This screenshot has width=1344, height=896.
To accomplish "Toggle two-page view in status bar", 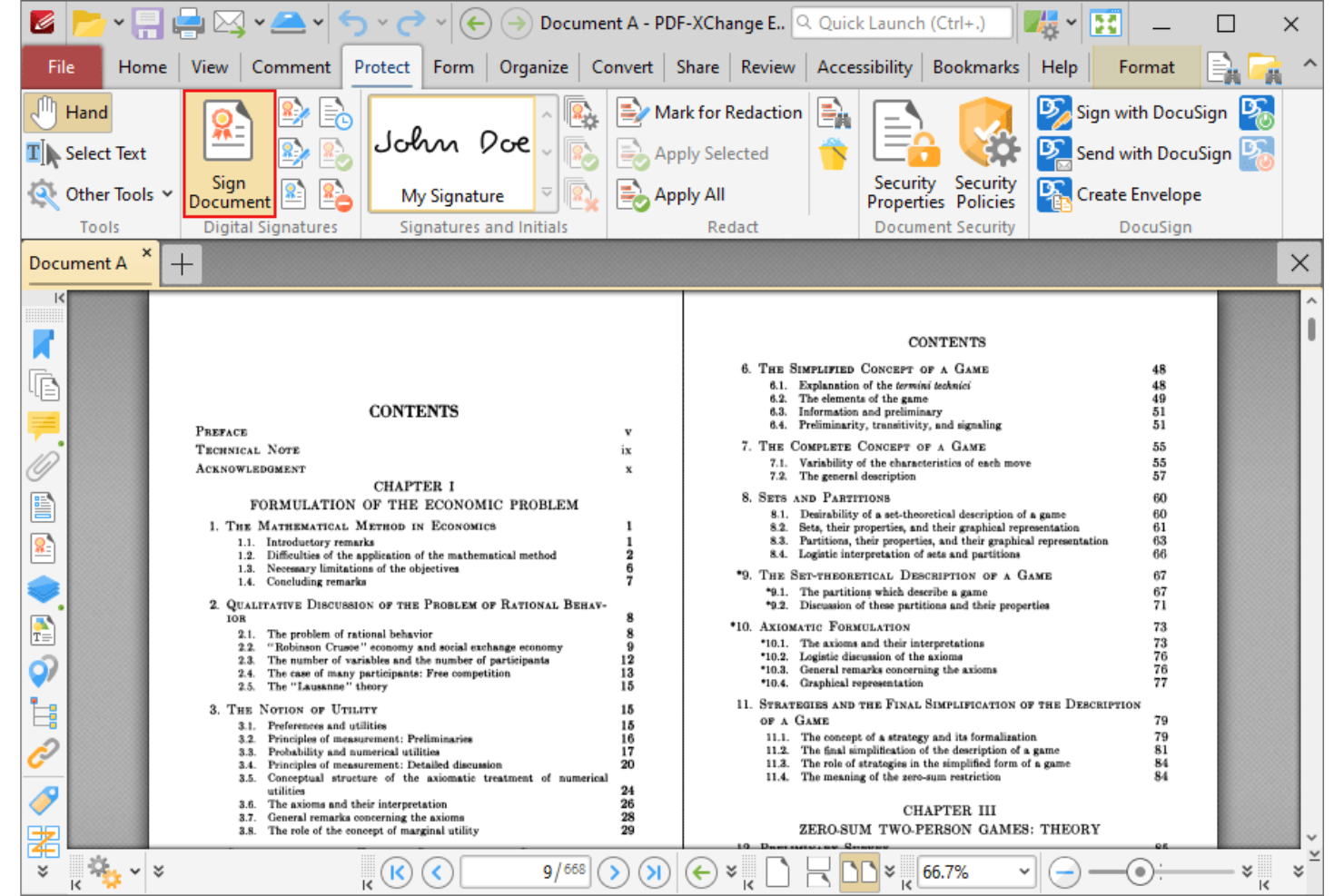I will [x=860, y=871].
